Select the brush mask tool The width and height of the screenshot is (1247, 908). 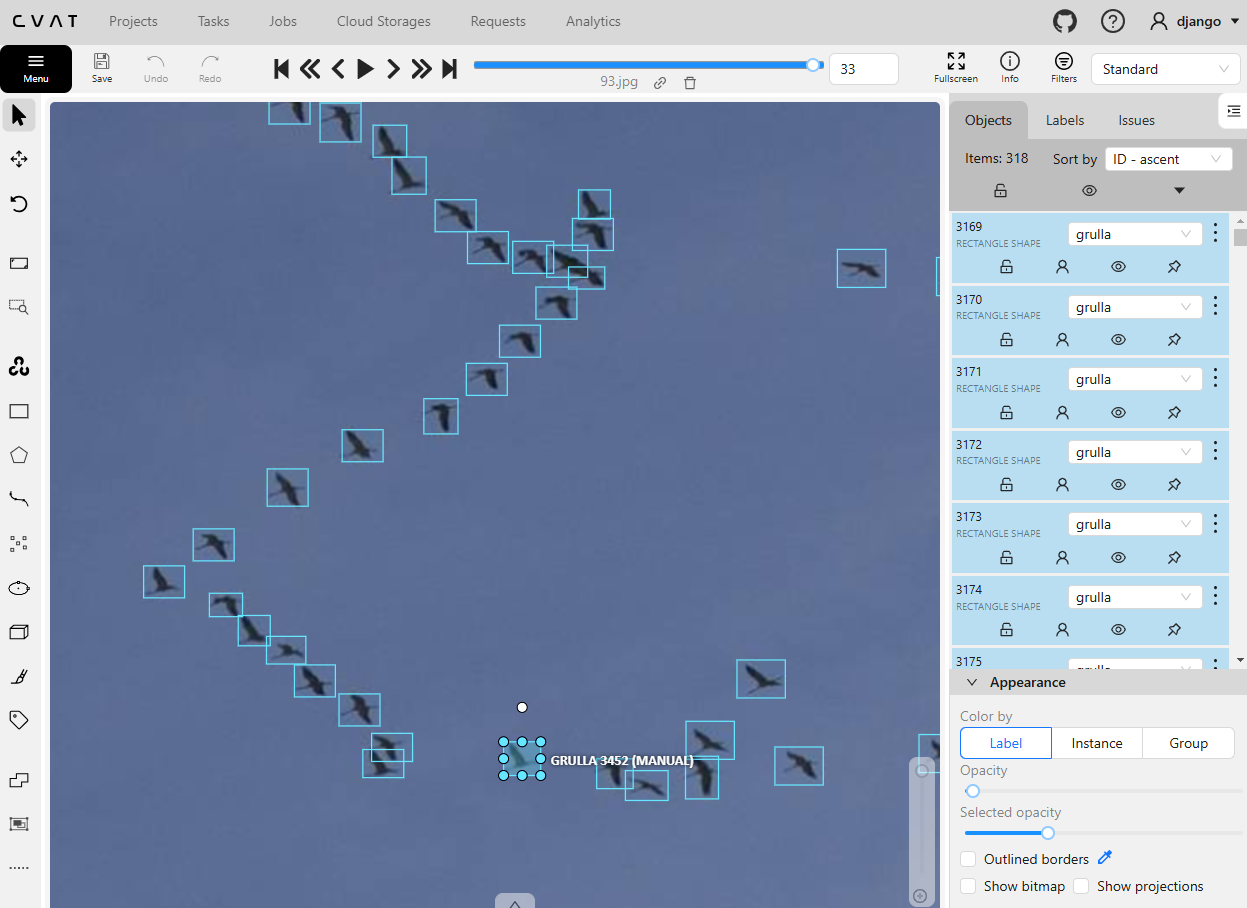pyautogui.click(x=18, y=676)
